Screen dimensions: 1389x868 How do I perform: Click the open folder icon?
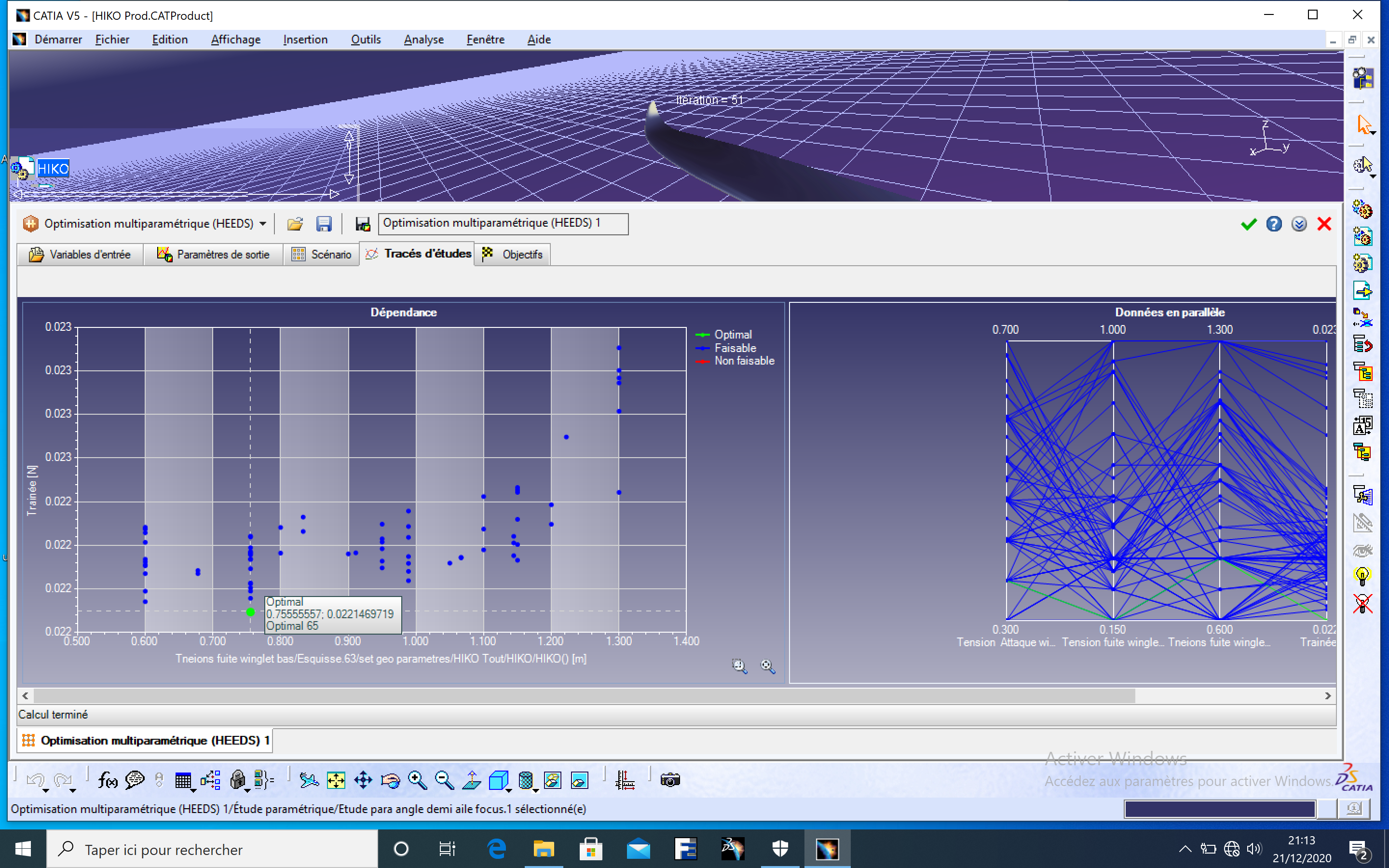click(295, 224)
